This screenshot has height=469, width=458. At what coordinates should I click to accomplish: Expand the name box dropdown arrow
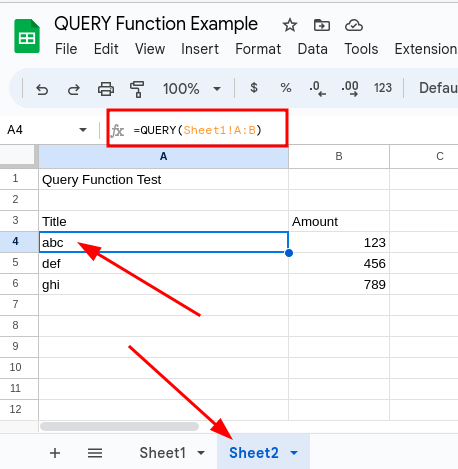(83, 130)
